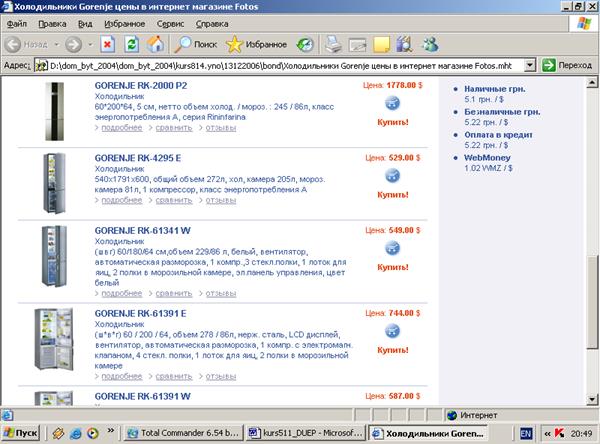
Task: Click the Mail envelope toolbar icon
Action: point(357,44)
